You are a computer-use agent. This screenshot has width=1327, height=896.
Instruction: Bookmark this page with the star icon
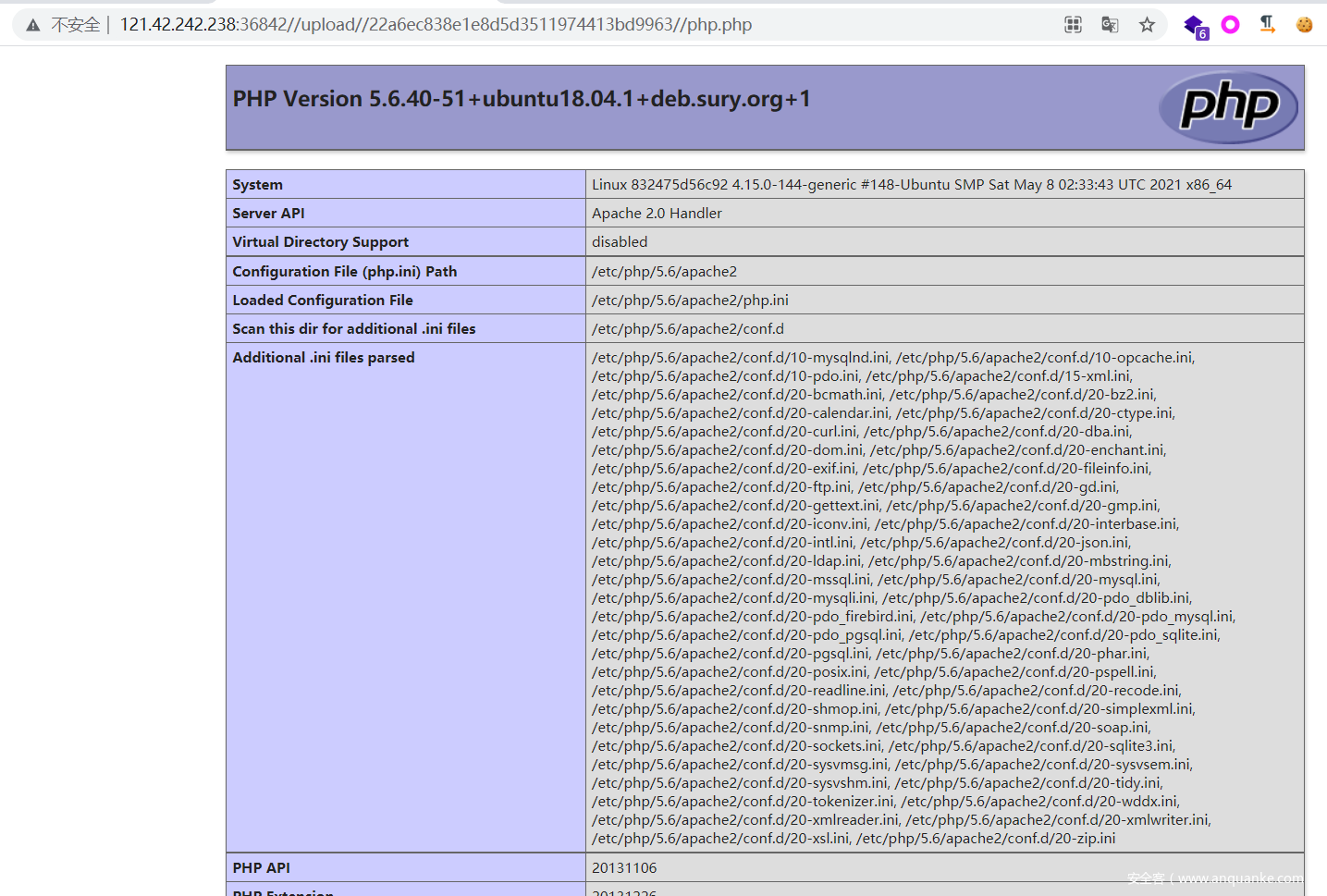click(x=1147, y=25)
